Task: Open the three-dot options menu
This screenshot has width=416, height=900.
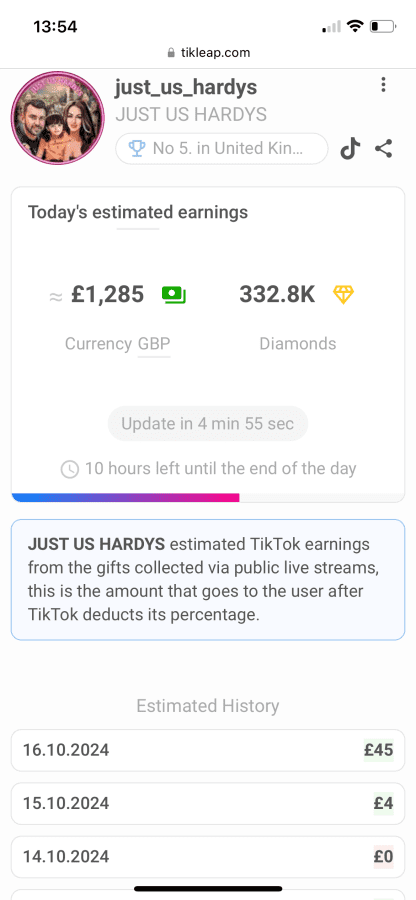Action: click(x=383, y=85)
